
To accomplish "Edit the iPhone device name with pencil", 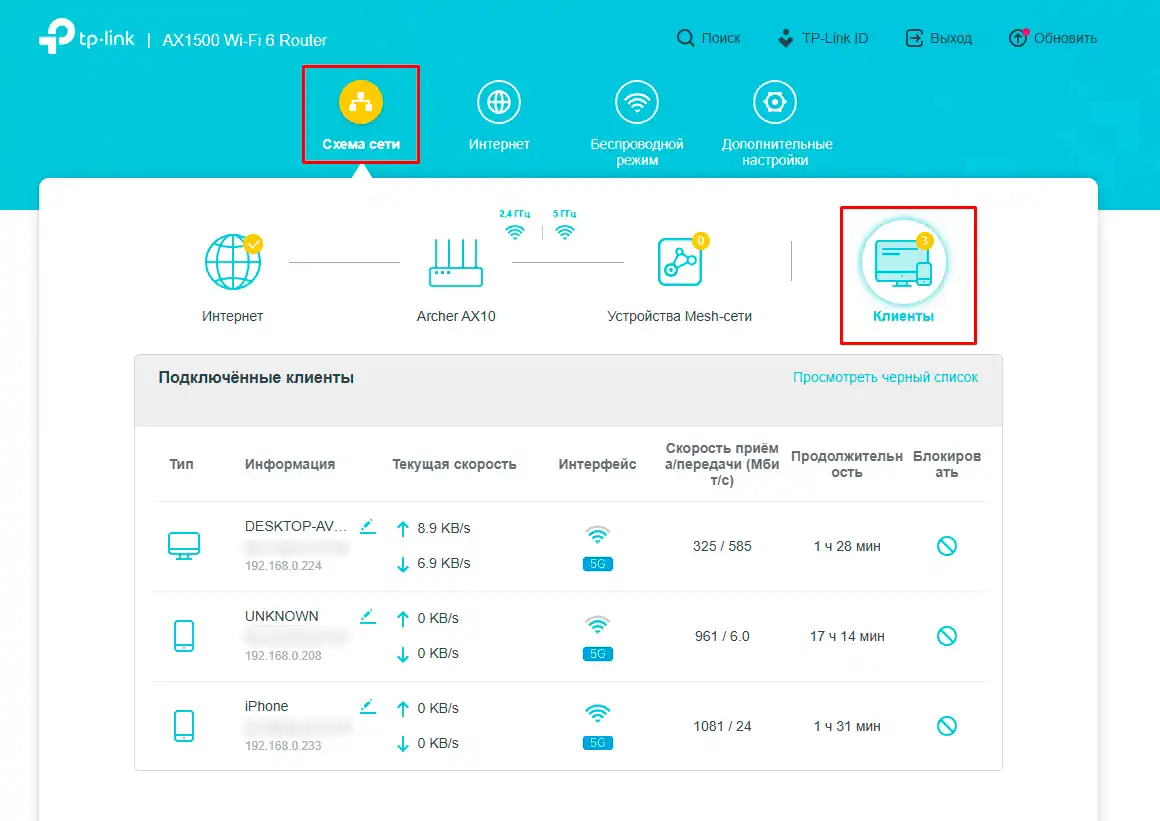I will pyautogui.click(x=368, y=706).
